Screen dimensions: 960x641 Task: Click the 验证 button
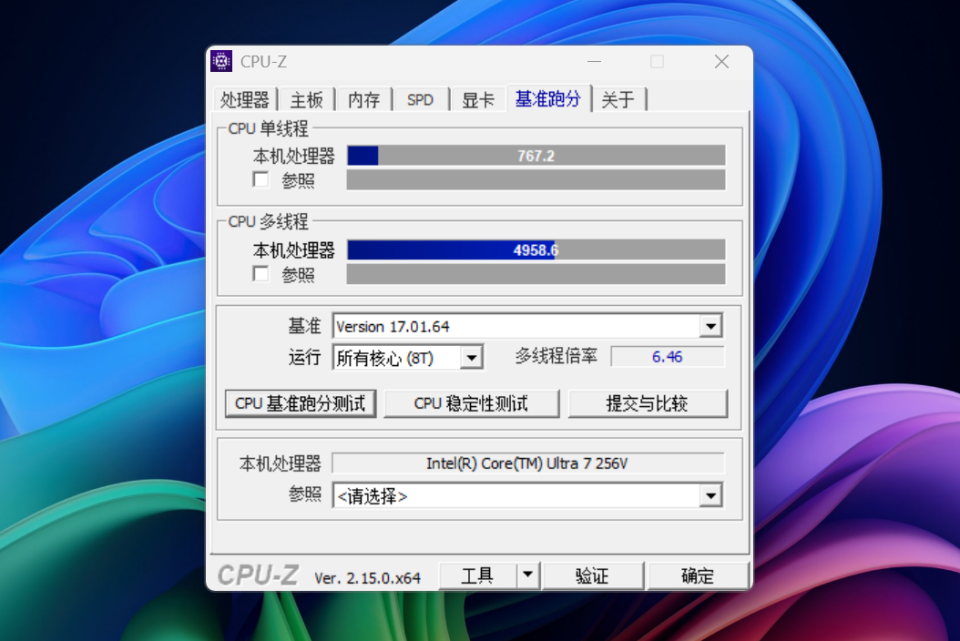coord(593,575)
